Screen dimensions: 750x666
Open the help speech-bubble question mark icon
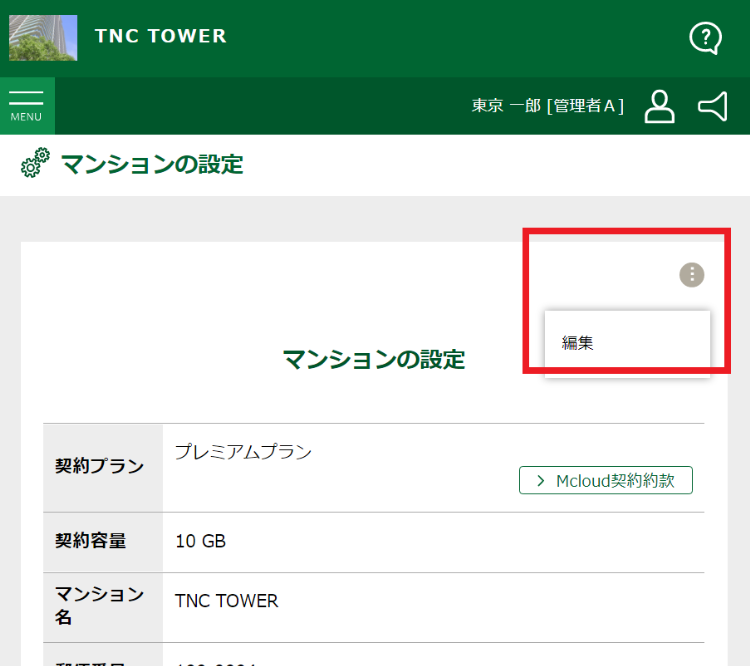coord(705,38)
